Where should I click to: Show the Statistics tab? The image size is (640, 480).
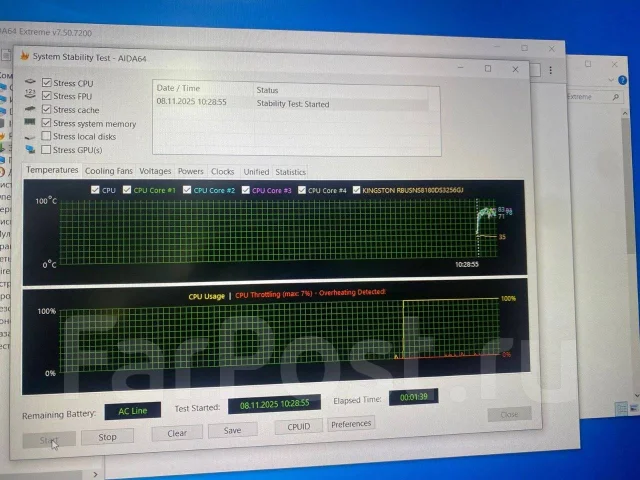coord(290,172)
